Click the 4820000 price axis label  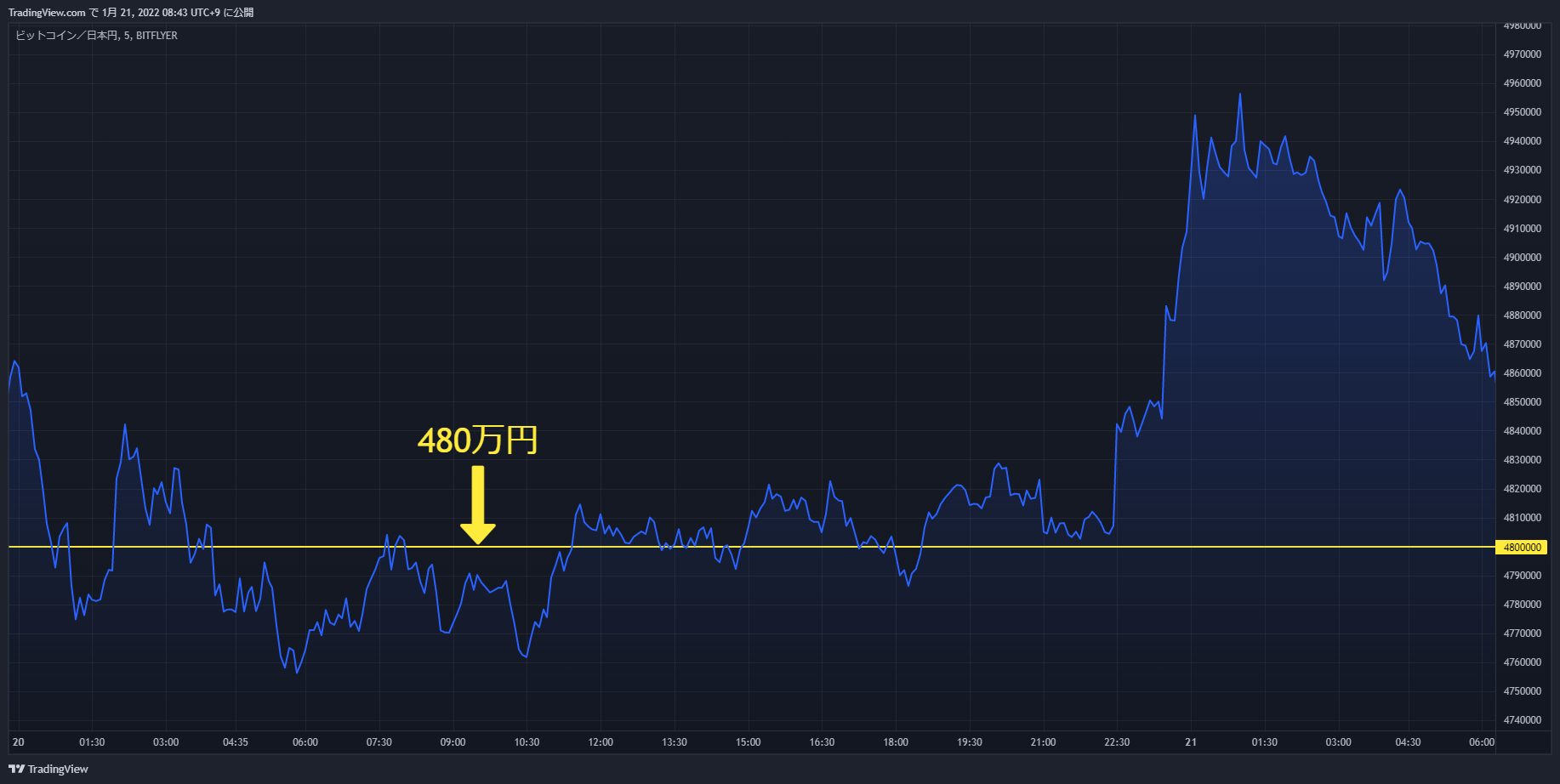coord(1522,489)
